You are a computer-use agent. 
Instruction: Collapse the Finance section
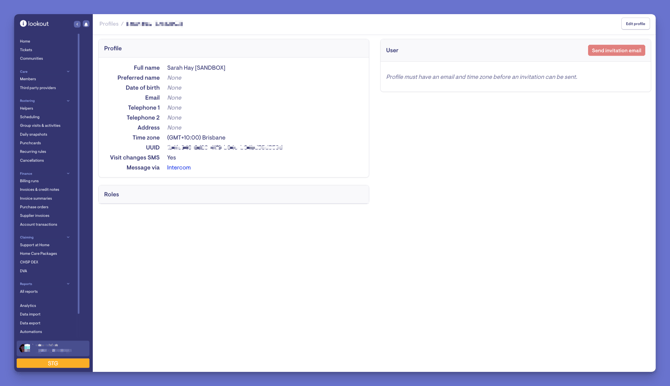pos(68,174)
